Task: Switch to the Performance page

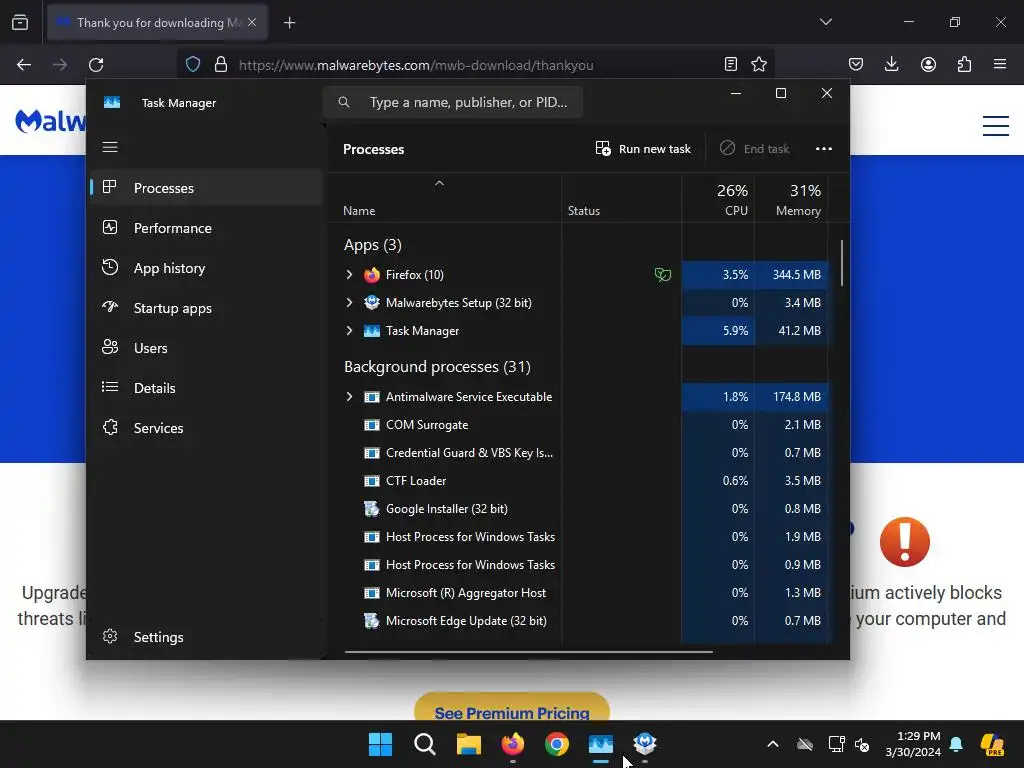Action: [206, 228]
